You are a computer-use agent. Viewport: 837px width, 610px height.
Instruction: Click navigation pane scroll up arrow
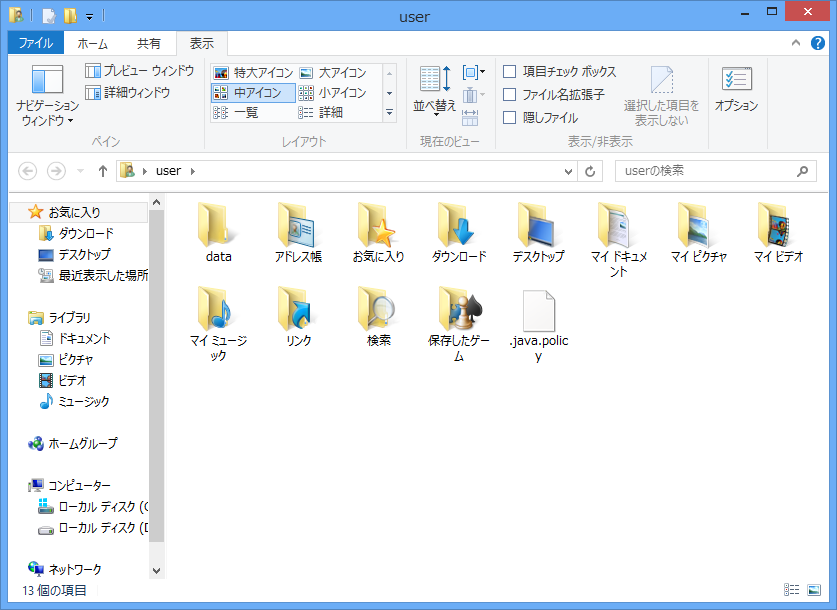[x=156, y=202]
